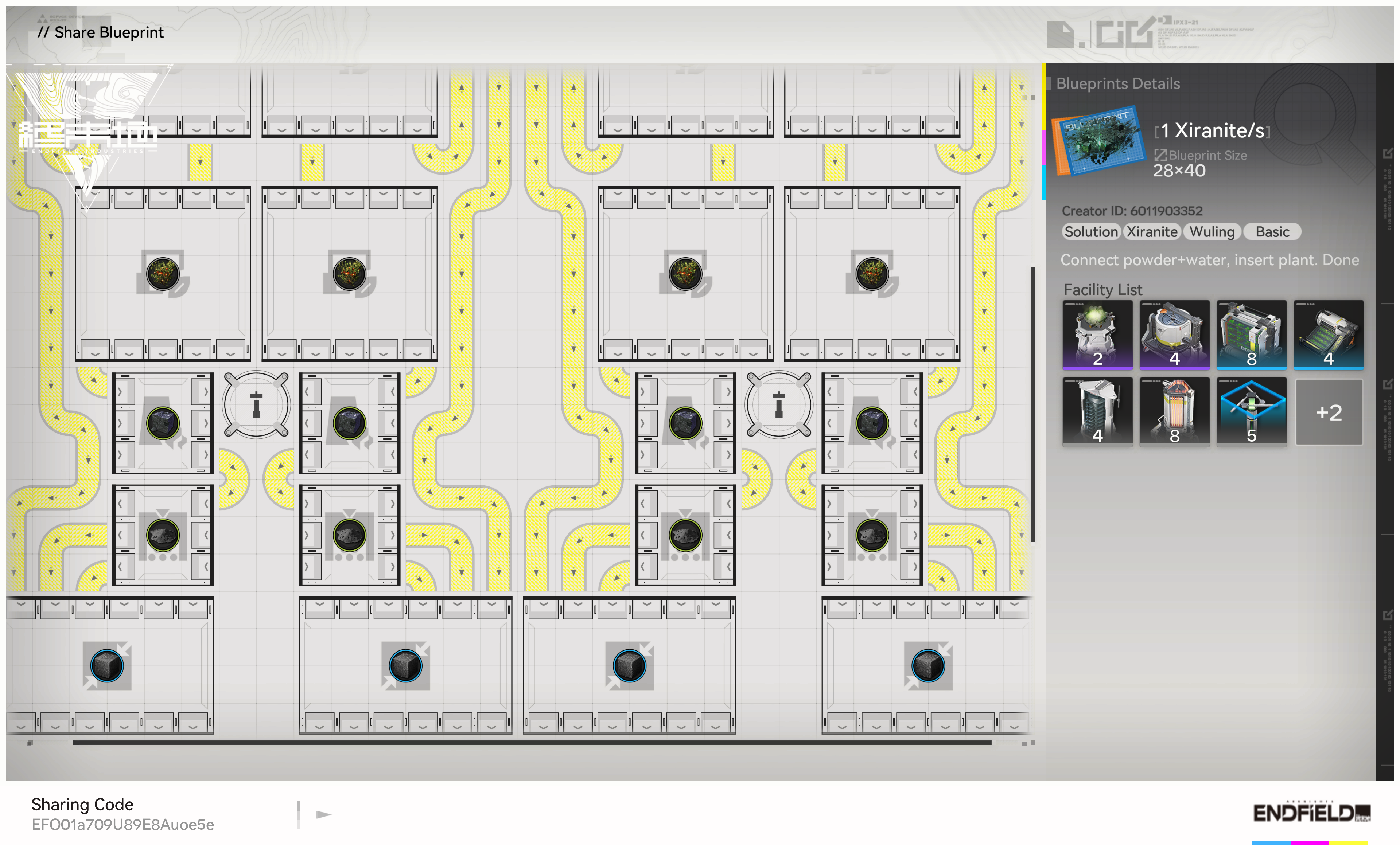Screen dimensions: 1400x845
Task: Click the right power pylon tower icon
Action: [778, 404]
